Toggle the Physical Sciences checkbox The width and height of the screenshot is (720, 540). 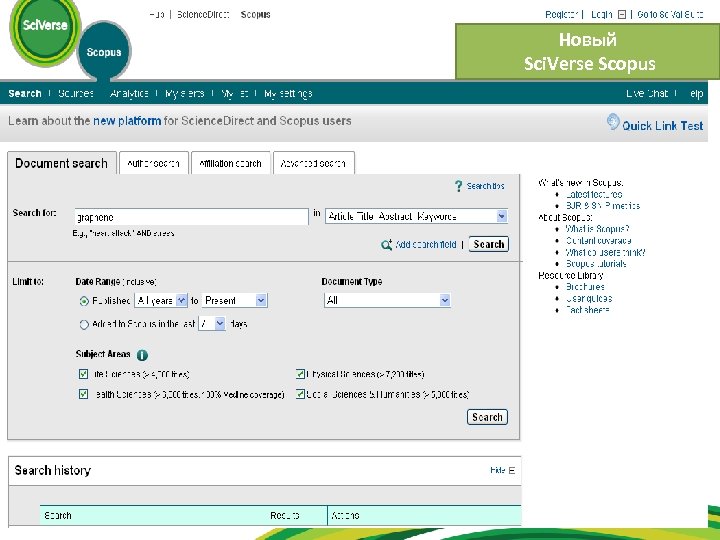300,374
